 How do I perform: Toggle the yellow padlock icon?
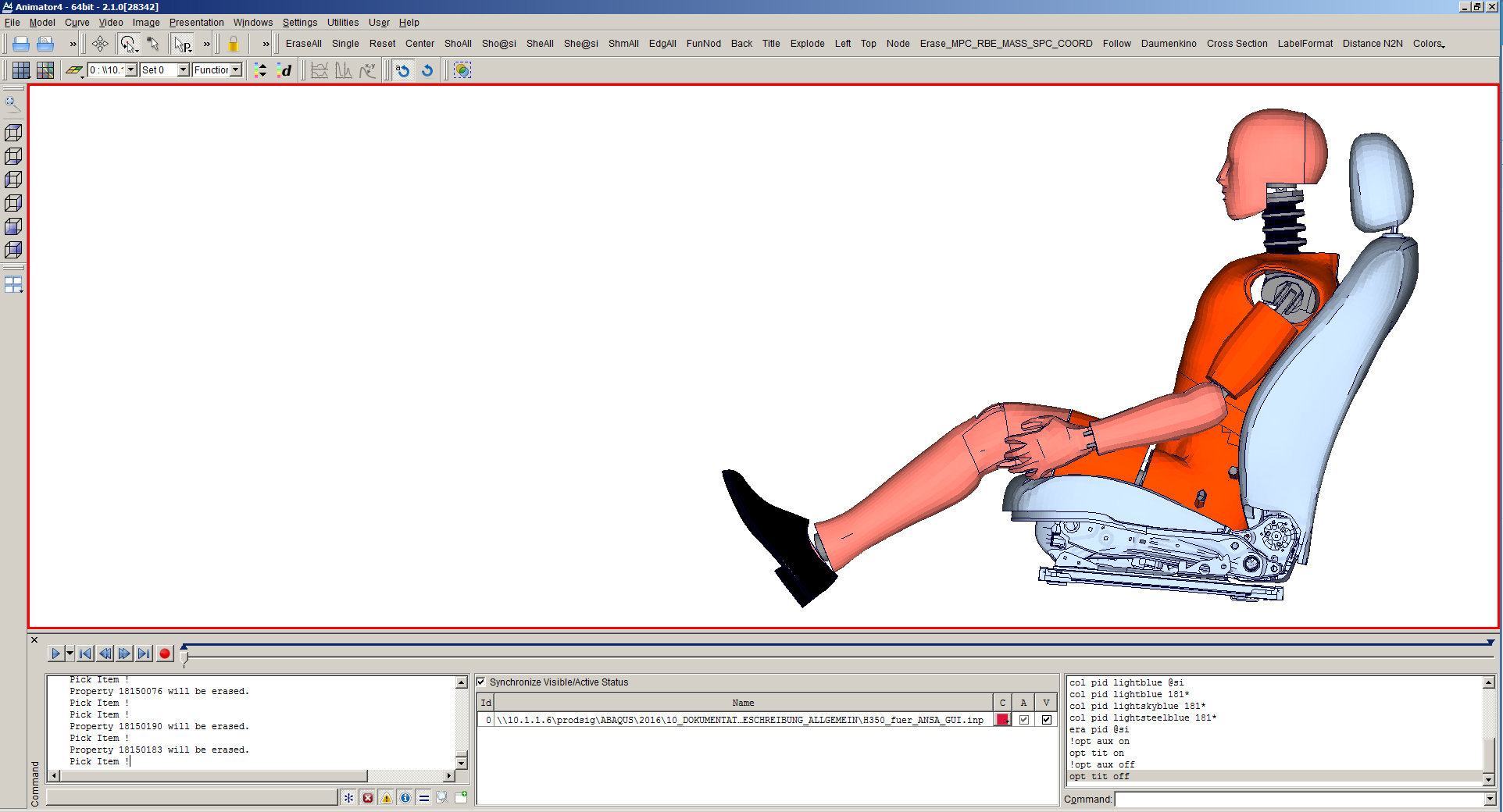point(233,44)
